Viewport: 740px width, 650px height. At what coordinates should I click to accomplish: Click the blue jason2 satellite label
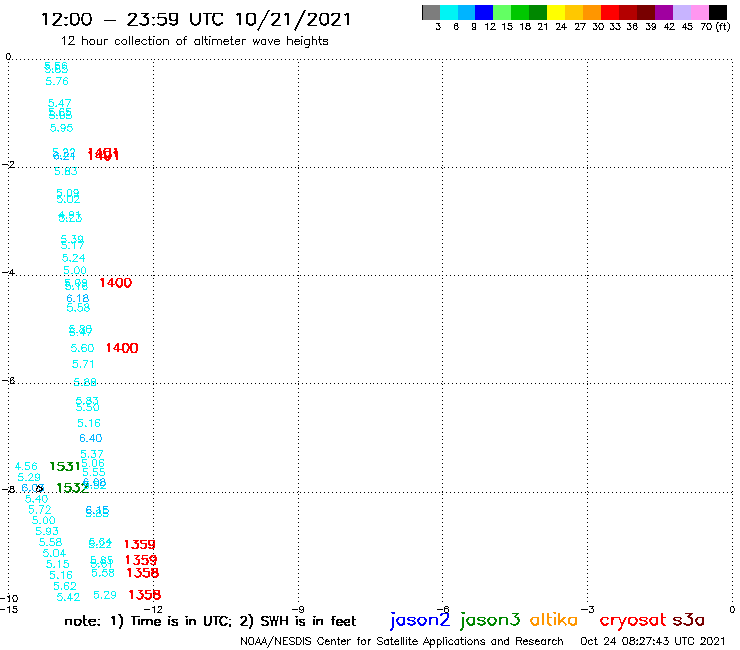[x=420, y=620]
